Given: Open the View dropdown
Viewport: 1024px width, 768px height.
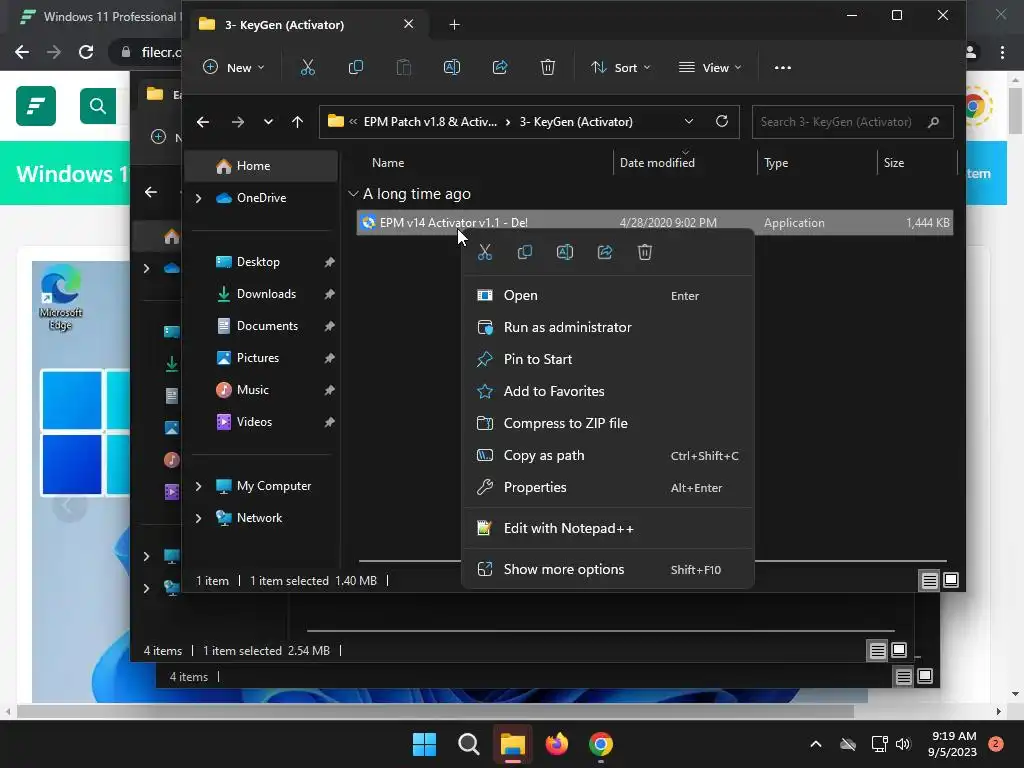Looking at the screenshot, I should tap(710, 67).
